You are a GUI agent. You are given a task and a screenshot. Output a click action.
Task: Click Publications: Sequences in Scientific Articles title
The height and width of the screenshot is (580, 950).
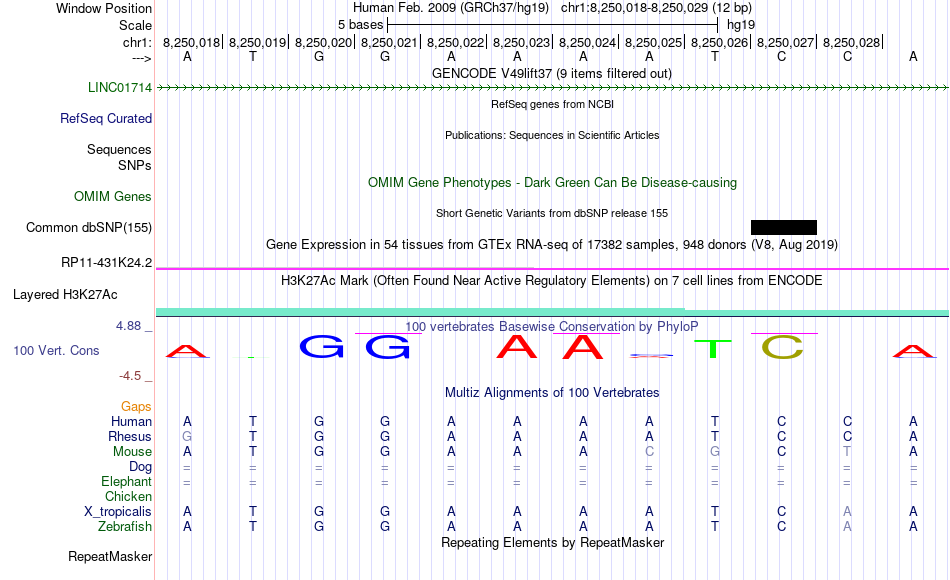552,135
